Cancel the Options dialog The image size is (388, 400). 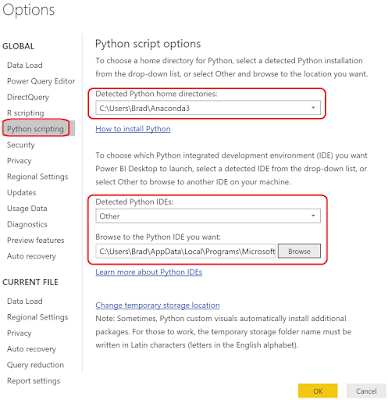tap(366, 391)
